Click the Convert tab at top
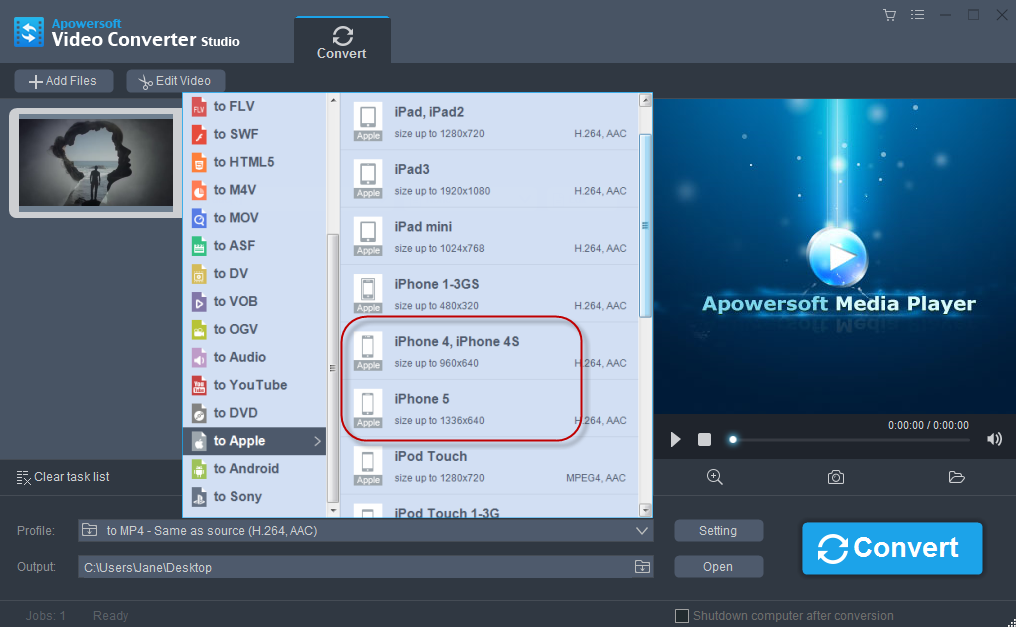Screen dimensions: 1016x627 coord(342,41)
